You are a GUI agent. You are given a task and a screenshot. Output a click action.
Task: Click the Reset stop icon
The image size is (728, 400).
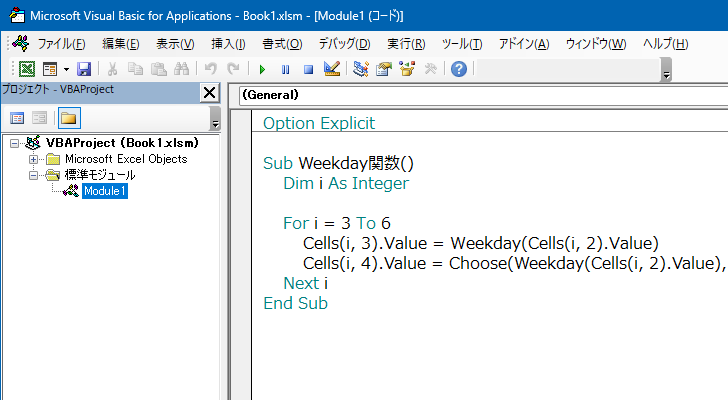(x=308, y=70)
